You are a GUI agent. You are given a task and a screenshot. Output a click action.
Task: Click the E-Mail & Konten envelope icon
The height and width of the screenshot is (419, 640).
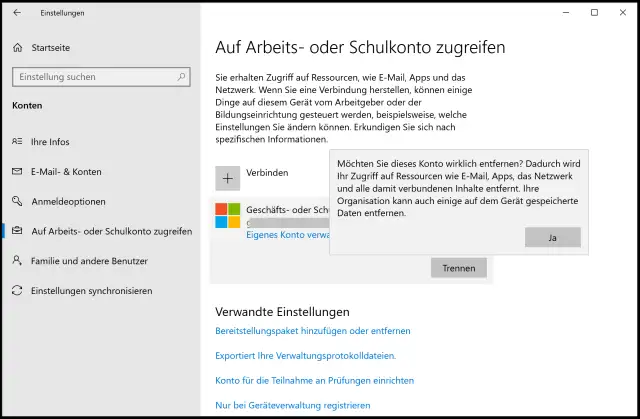[x=17, y=171]
